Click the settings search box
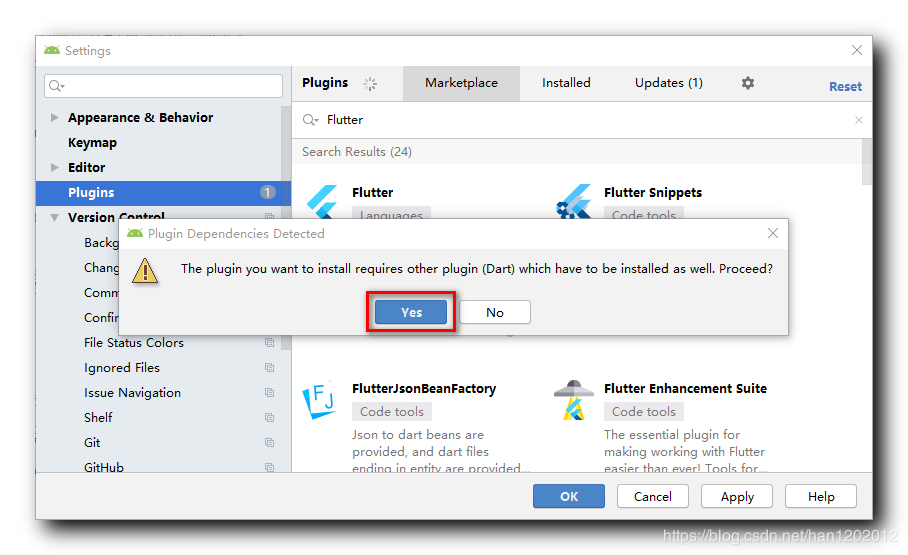This screenshot has height=555, width=908. (x=163, y=86)
